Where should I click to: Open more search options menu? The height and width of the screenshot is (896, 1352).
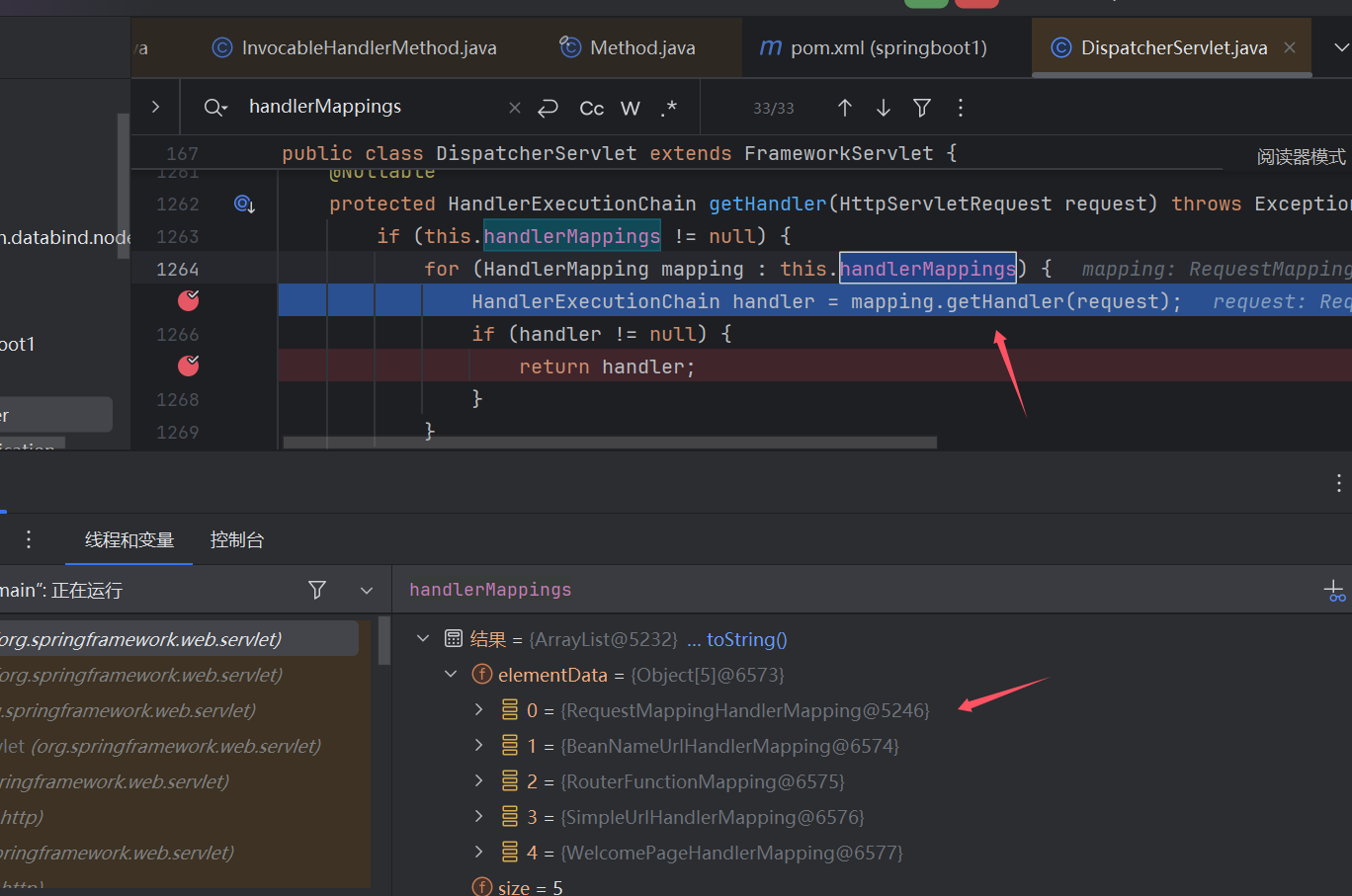click(961, 108)
